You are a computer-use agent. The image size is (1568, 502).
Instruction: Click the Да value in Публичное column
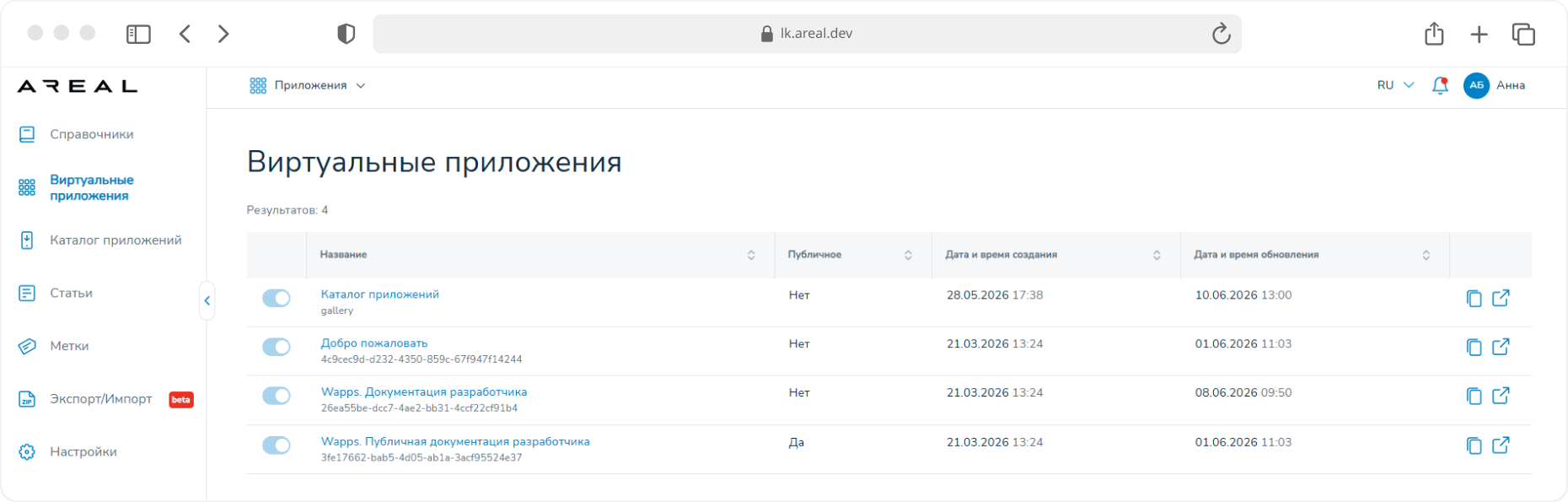click(x=796, y=442)
